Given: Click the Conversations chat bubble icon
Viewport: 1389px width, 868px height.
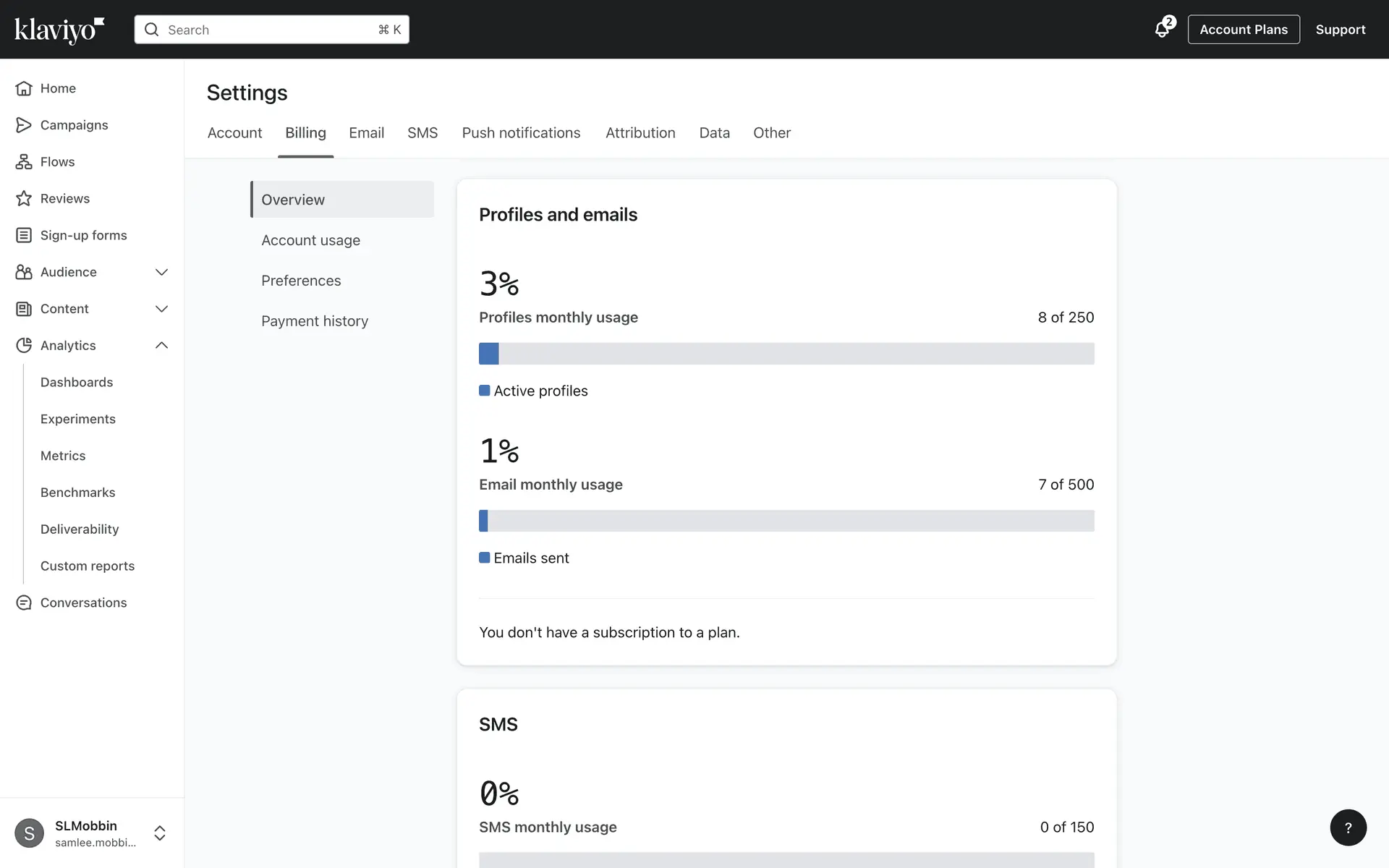Looking at the screenshot, I should pyautogui.click(x=24, y=603).
